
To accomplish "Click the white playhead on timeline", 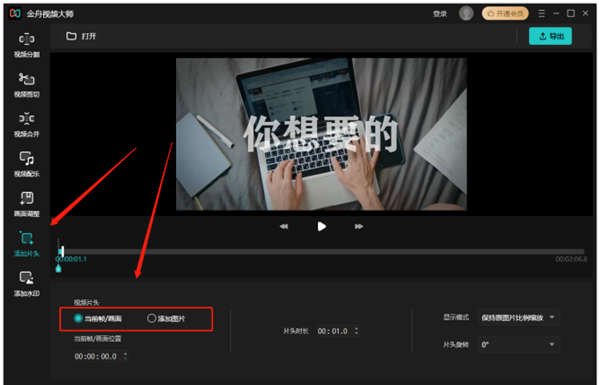I will tap(62, 251).
